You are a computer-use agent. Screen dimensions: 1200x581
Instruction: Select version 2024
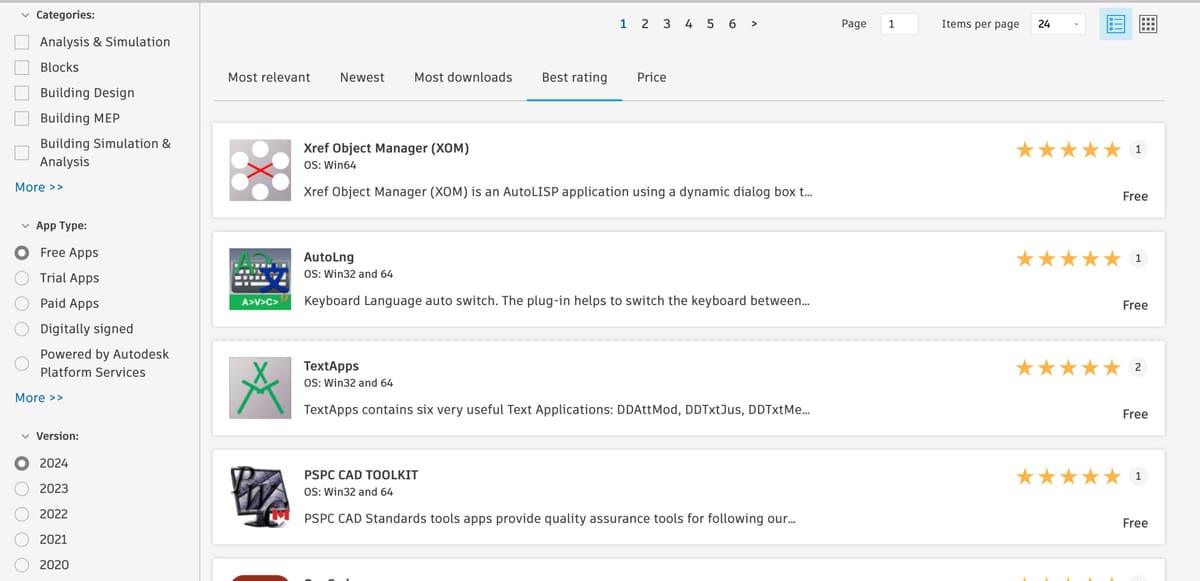pos(22,463)
